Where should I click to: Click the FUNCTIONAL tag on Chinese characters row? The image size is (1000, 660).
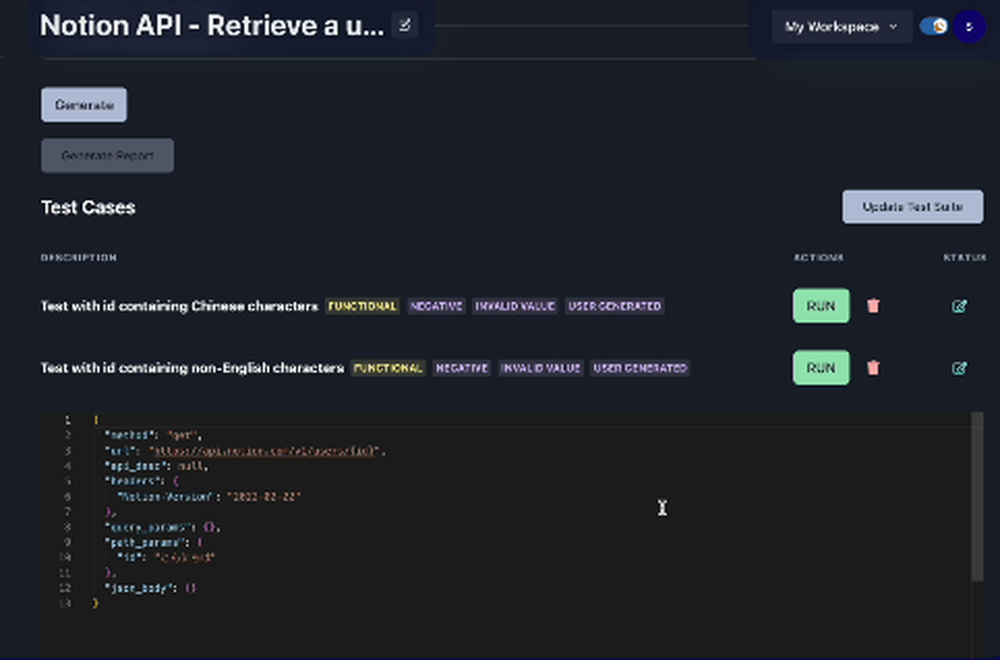[x=362, y=306]
